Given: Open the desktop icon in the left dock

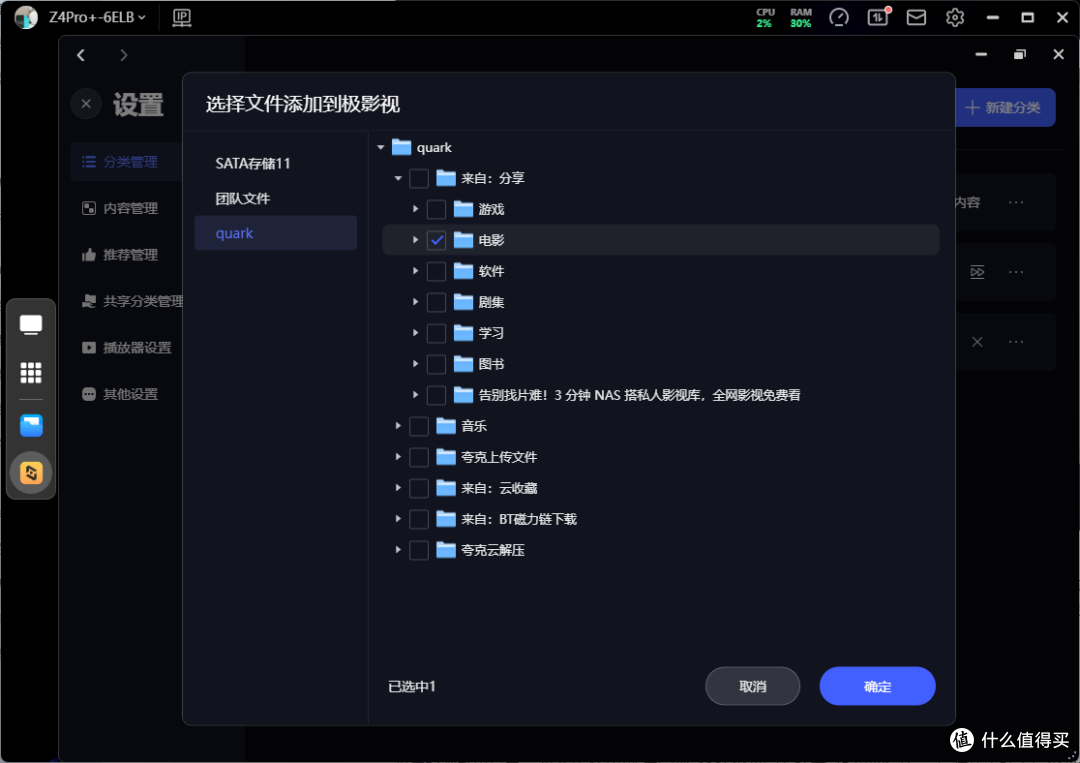Looking at the screenshot, I should point(31,324).
